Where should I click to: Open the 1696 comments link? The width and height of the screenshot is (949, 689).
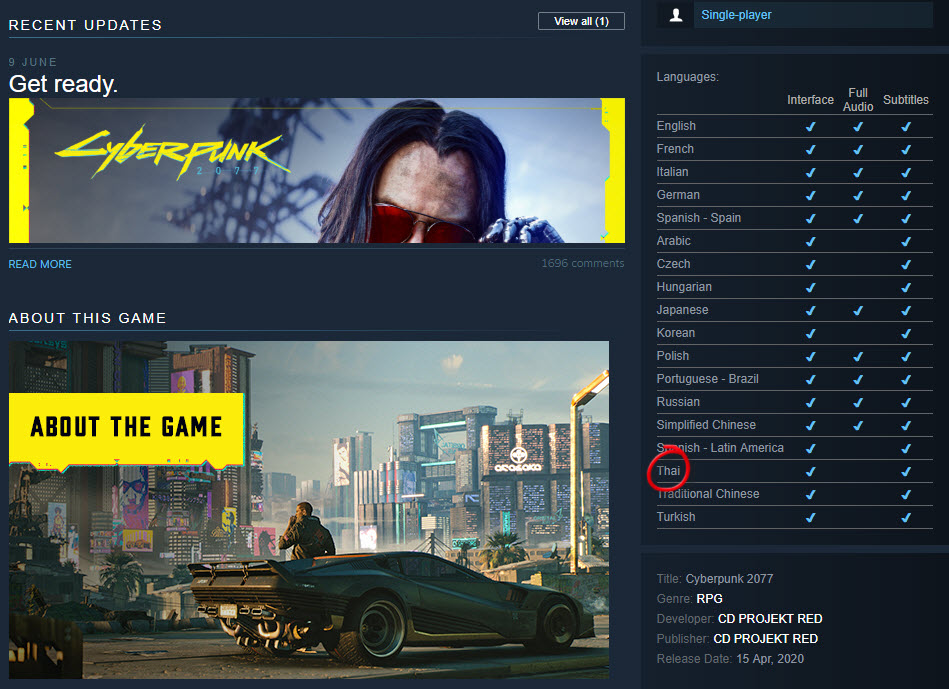tap(582, 263)
